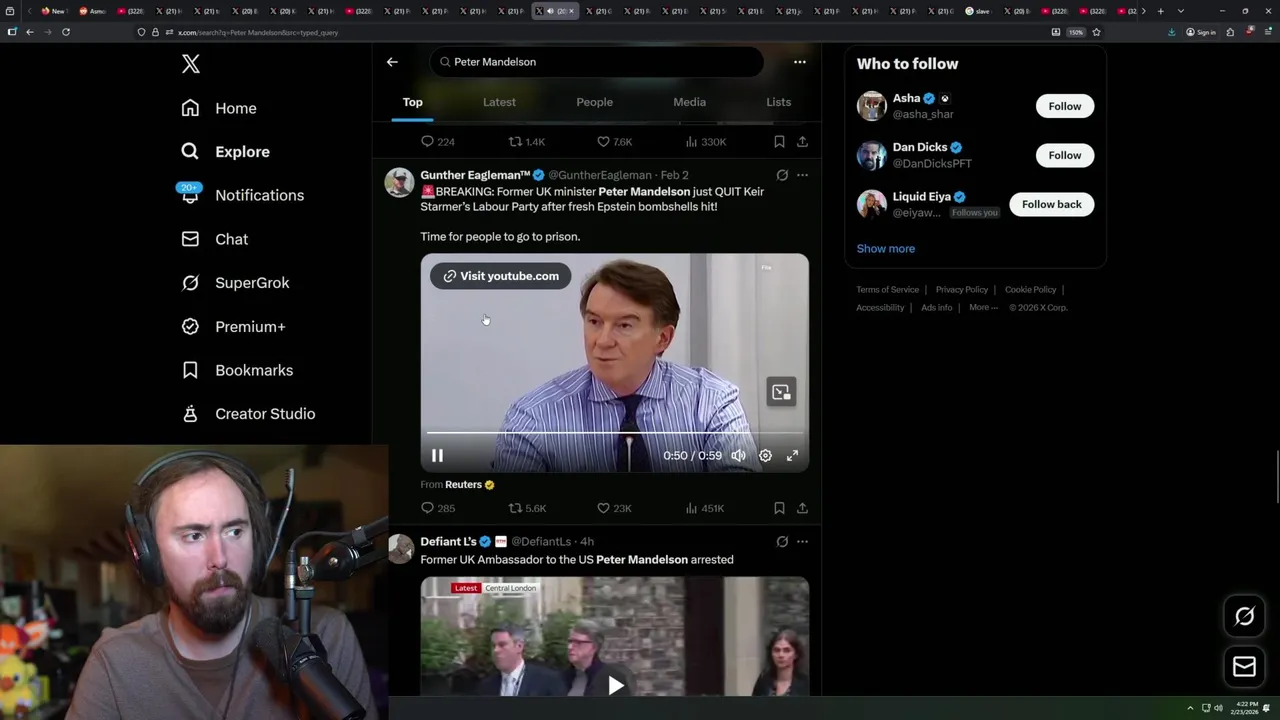Follow Dan Dicks
1280x720 pixels.
1065,155
